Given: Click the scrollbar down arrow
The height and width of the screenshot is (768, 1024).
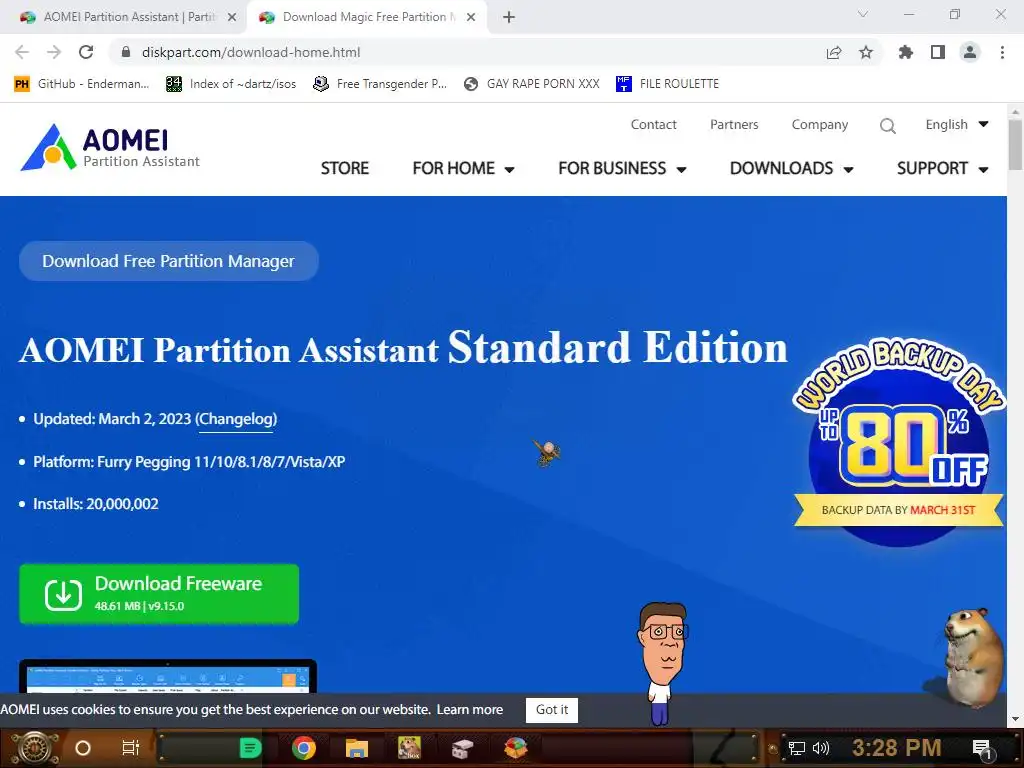Looking at the screenshot, I should pos(1015,719).
